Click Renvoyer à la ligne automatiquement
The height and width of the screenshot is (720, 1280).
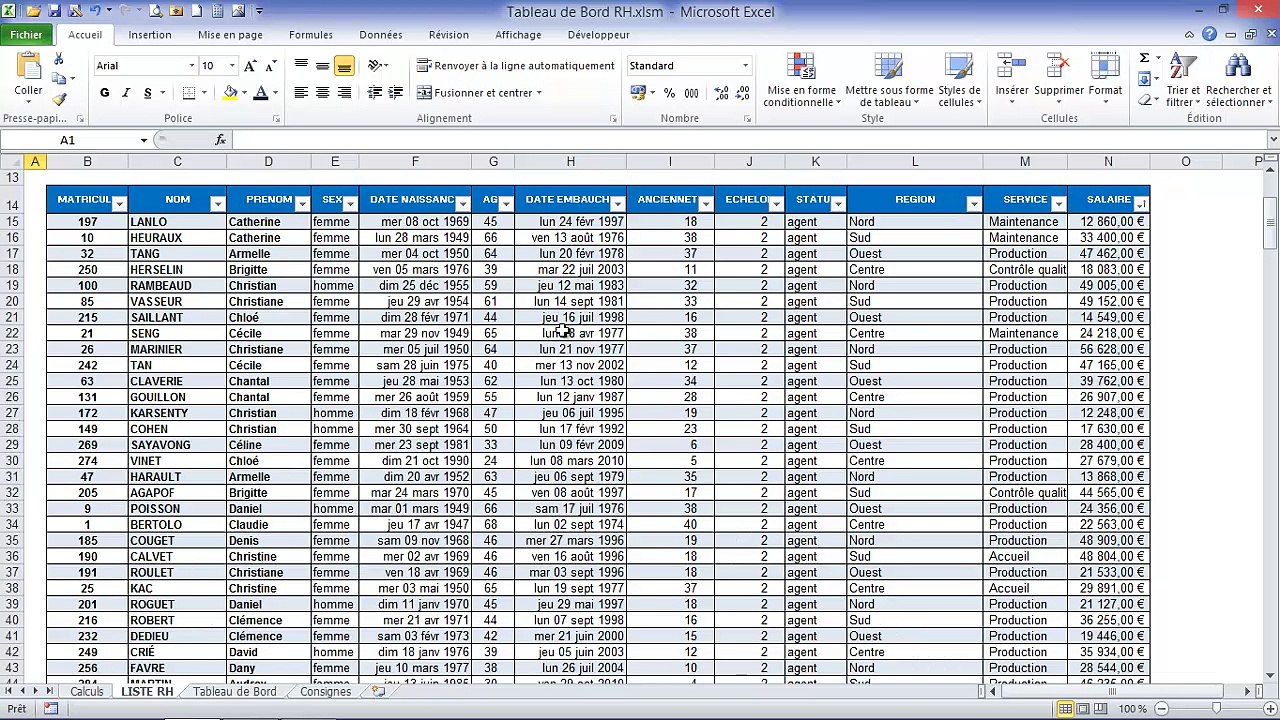point(516,66)
